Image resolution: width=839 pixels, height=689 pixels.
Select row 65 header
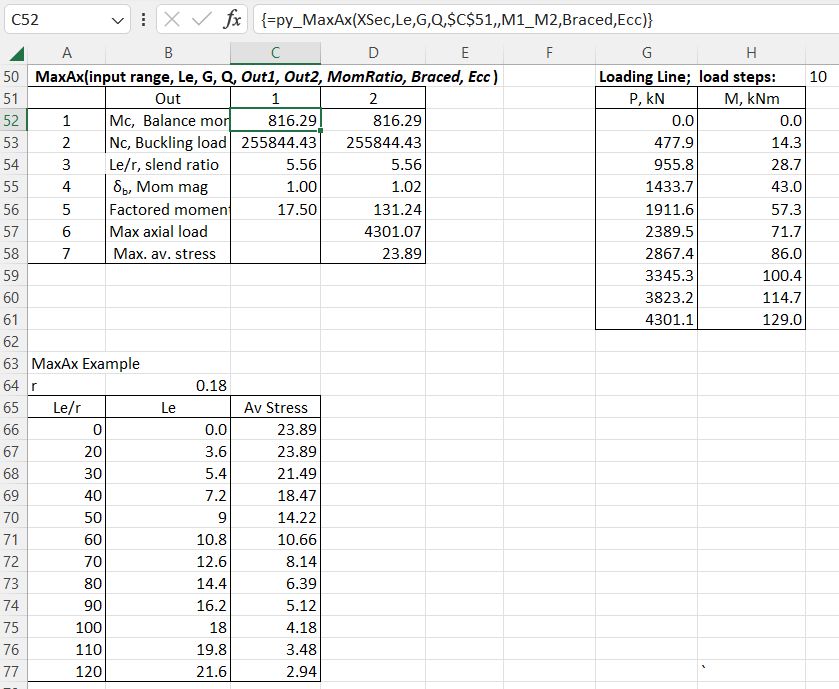[14, 407]
